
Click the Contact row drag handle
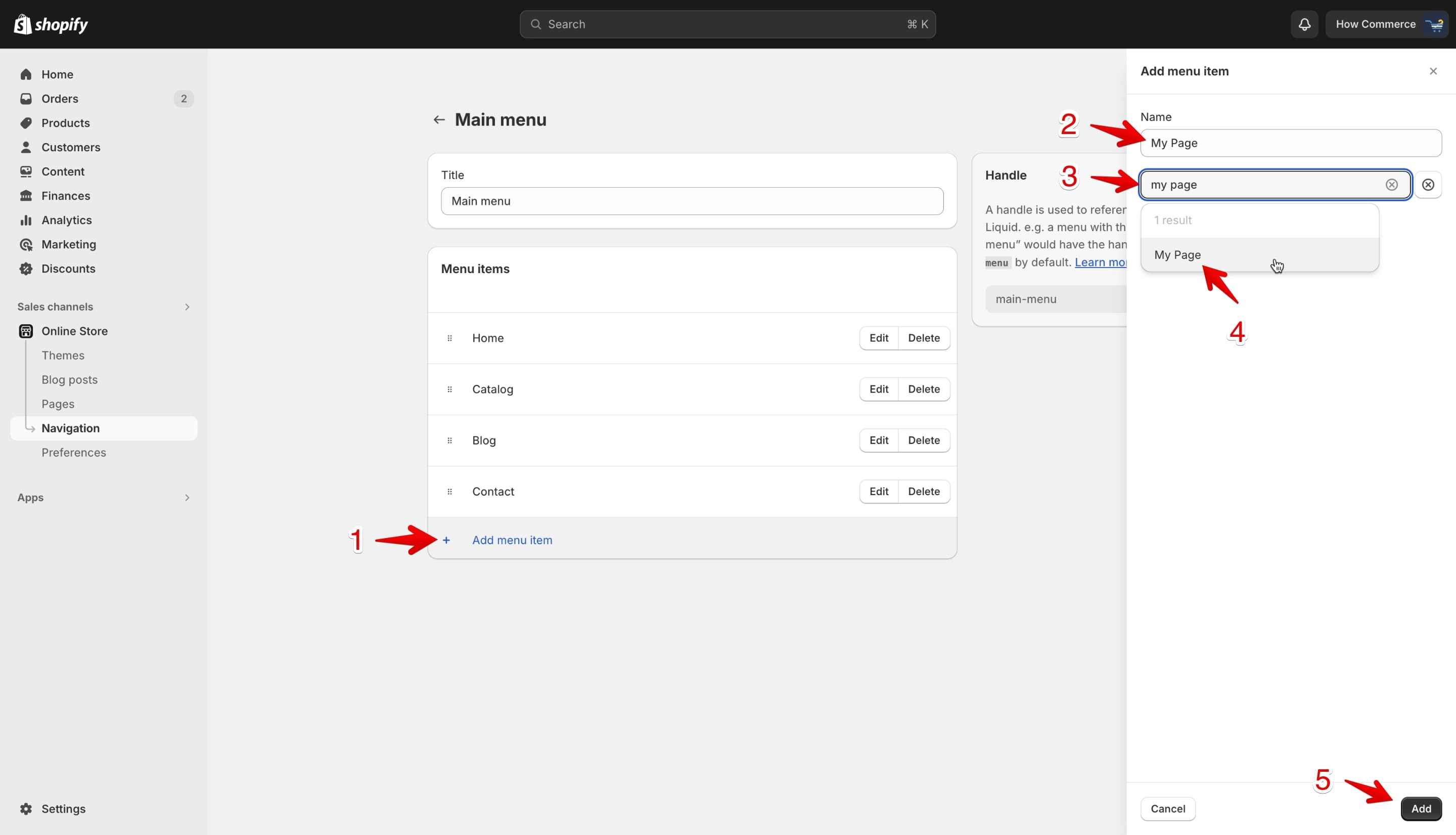(449, 492)
